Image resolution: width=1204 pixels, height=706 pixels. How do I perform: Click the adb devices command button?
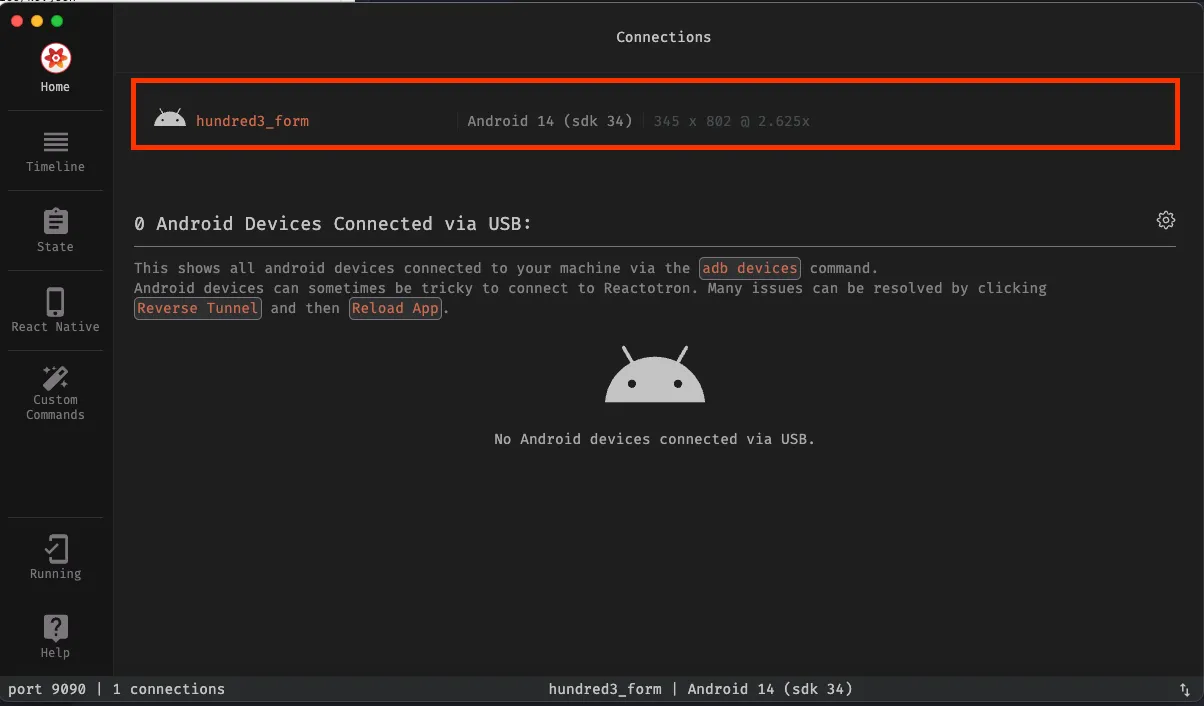[x=750, y=268]
